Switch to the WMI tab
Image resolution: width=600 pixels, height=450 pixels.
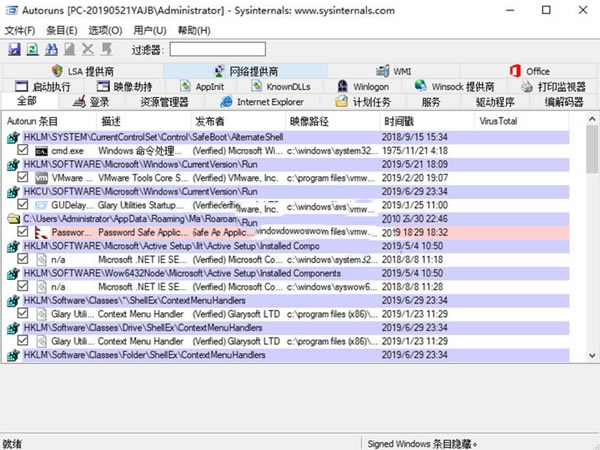tap(394, 71)
